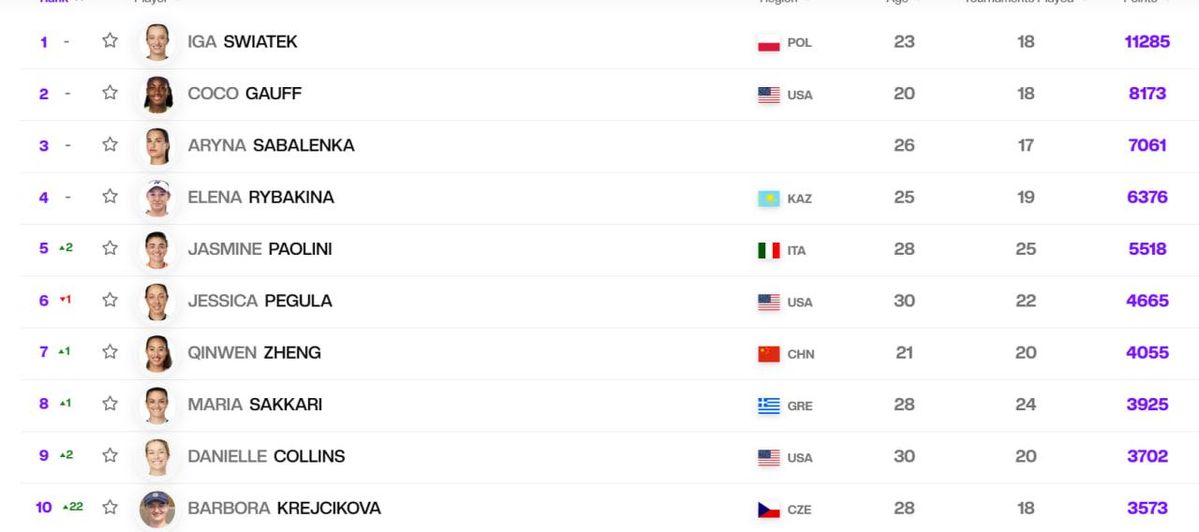Open the Qinwen Zheng player link
Viewport: 1199px width, 532px height.
click(254, 352)
